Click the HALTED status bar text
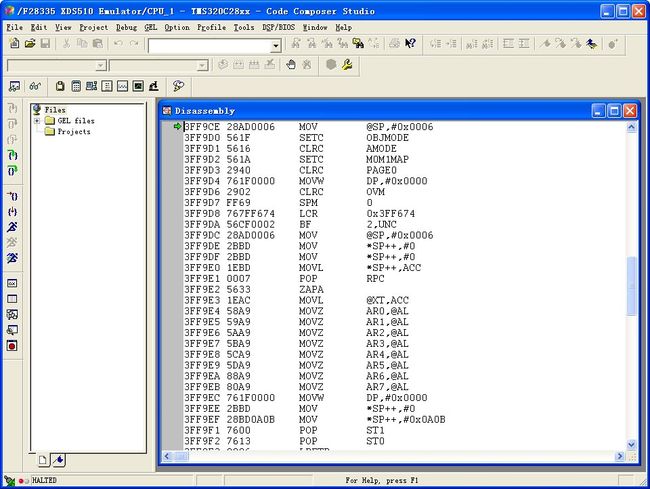This screenshot has width=650, height=489. point(44,480)
